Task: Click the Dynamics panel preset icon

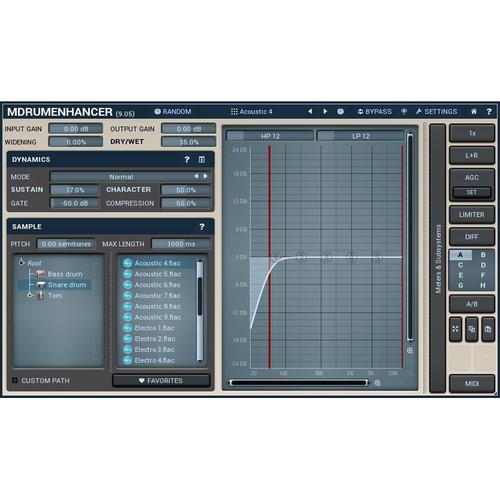Action: 202,160
